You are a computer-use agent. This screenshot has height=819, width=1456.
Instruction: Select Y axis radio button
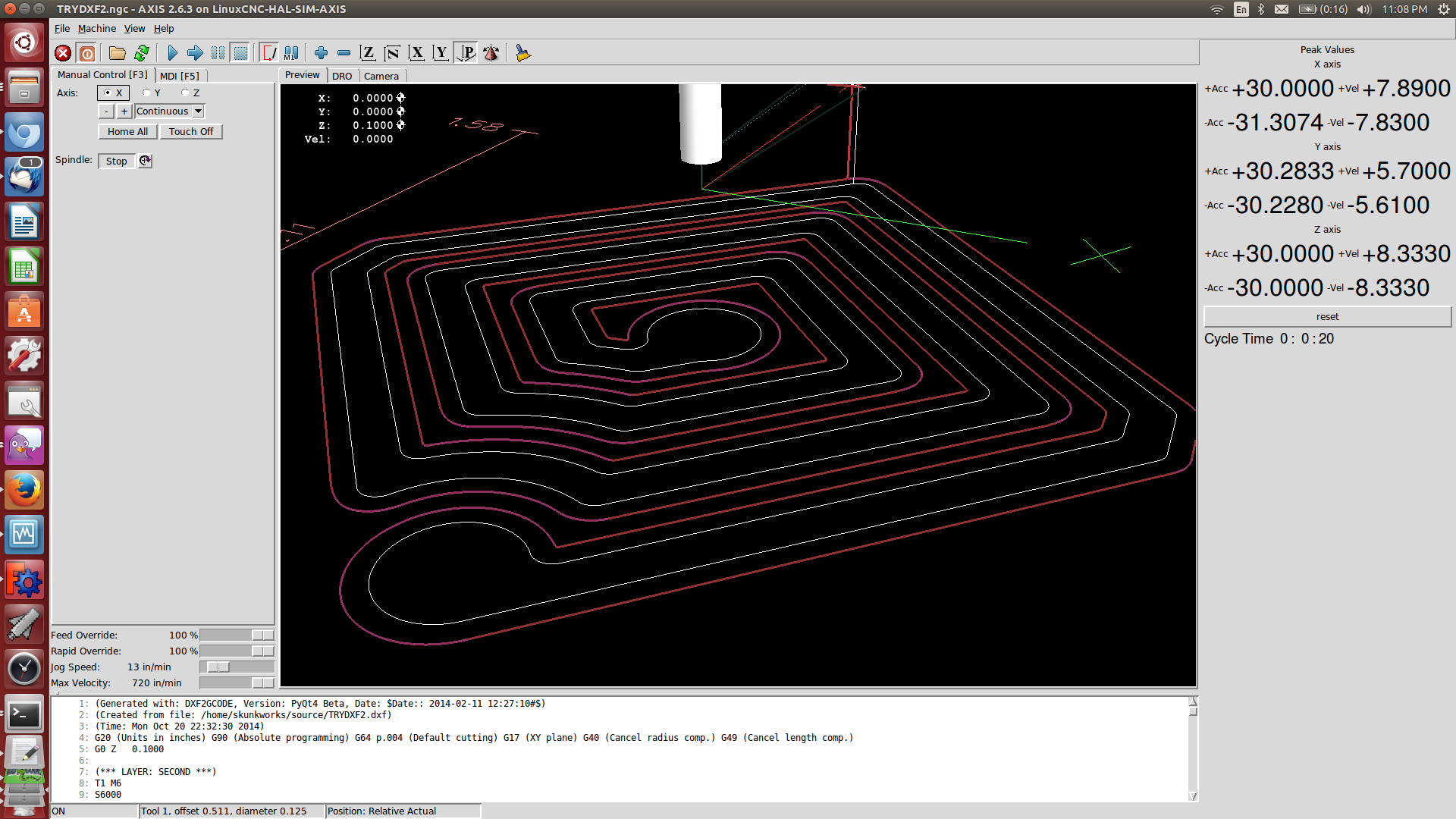(152, 93)
